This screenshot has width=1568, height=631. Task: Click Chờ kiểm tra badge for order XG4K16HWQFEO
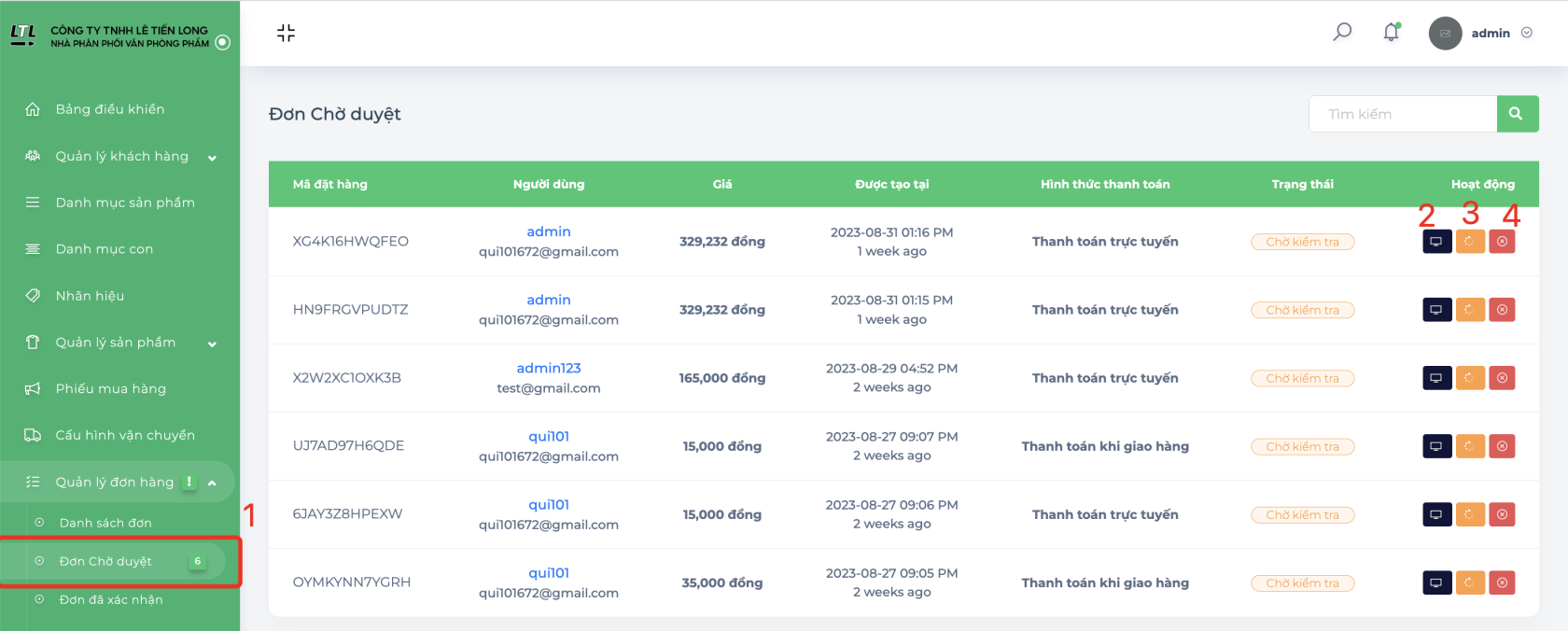tap(1303, 242)
